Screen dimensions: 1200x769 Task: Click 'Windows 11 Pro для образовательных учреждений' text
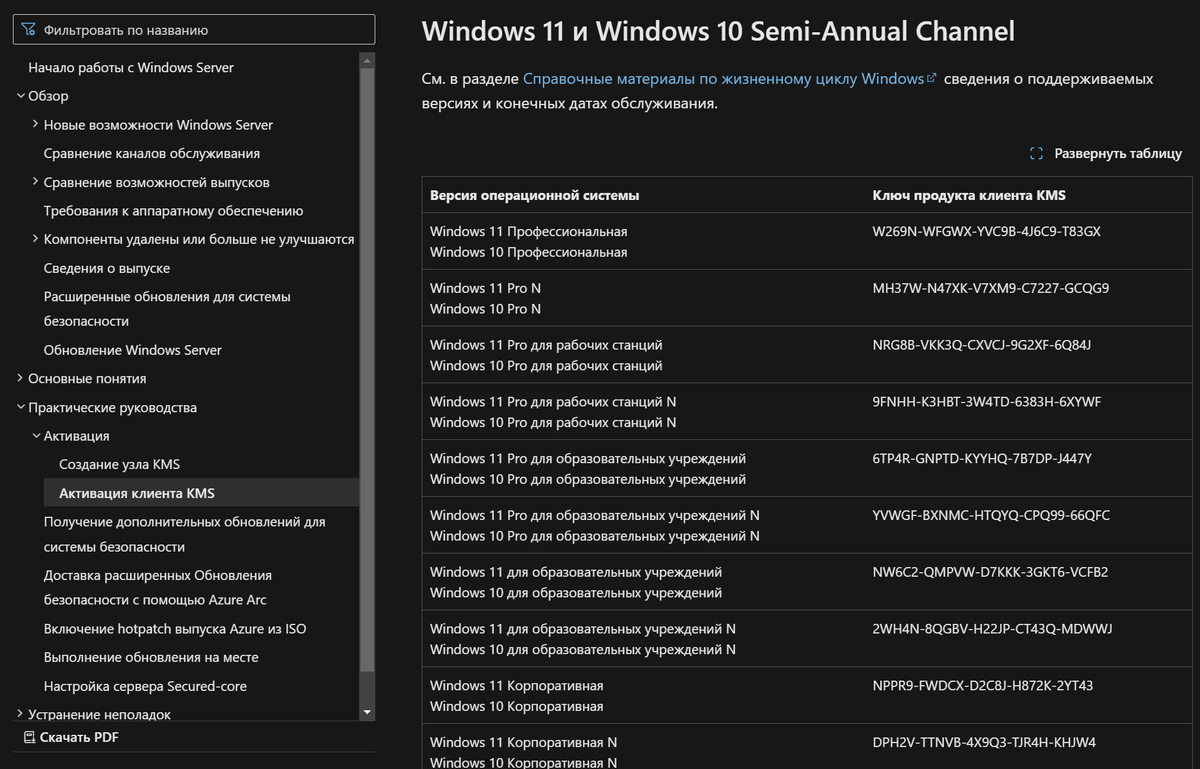tap(588, 458)
